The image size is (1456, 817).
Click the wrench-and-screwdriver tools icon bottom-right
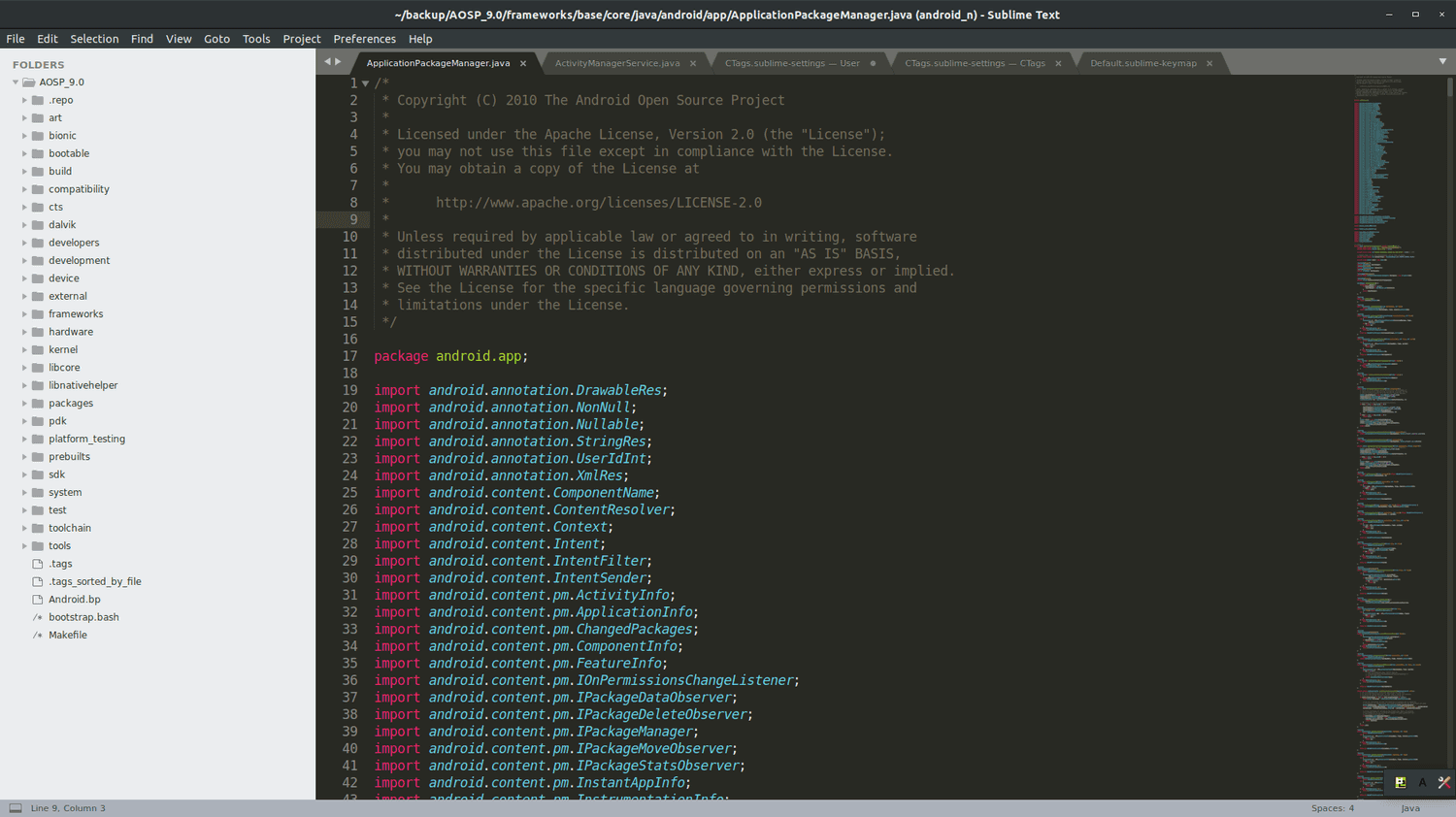pos(1444,782)
